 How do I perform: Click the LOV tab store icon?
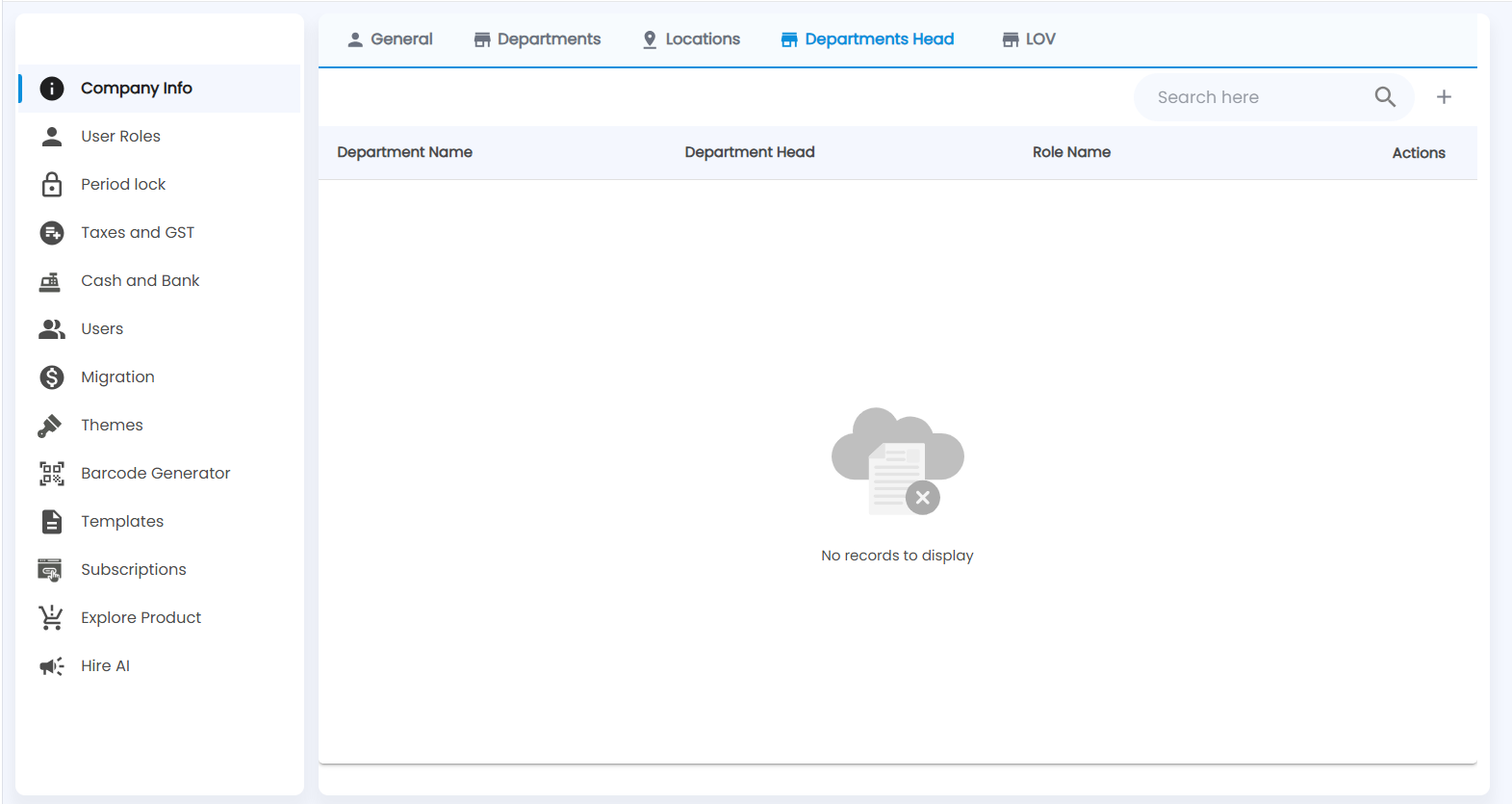pos(1011,39)
